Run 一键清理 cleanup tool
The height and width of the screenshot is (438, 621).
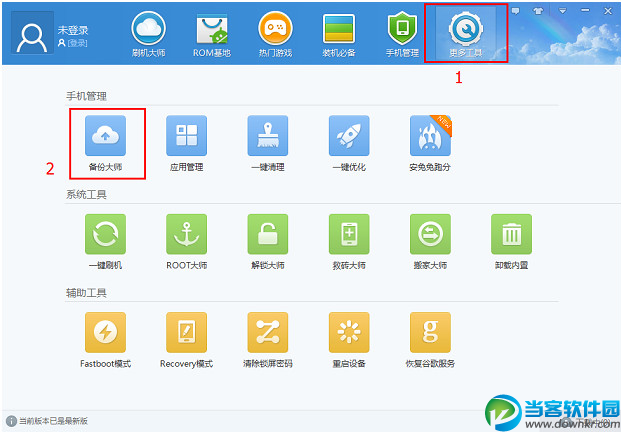click(x=268, y=144)
